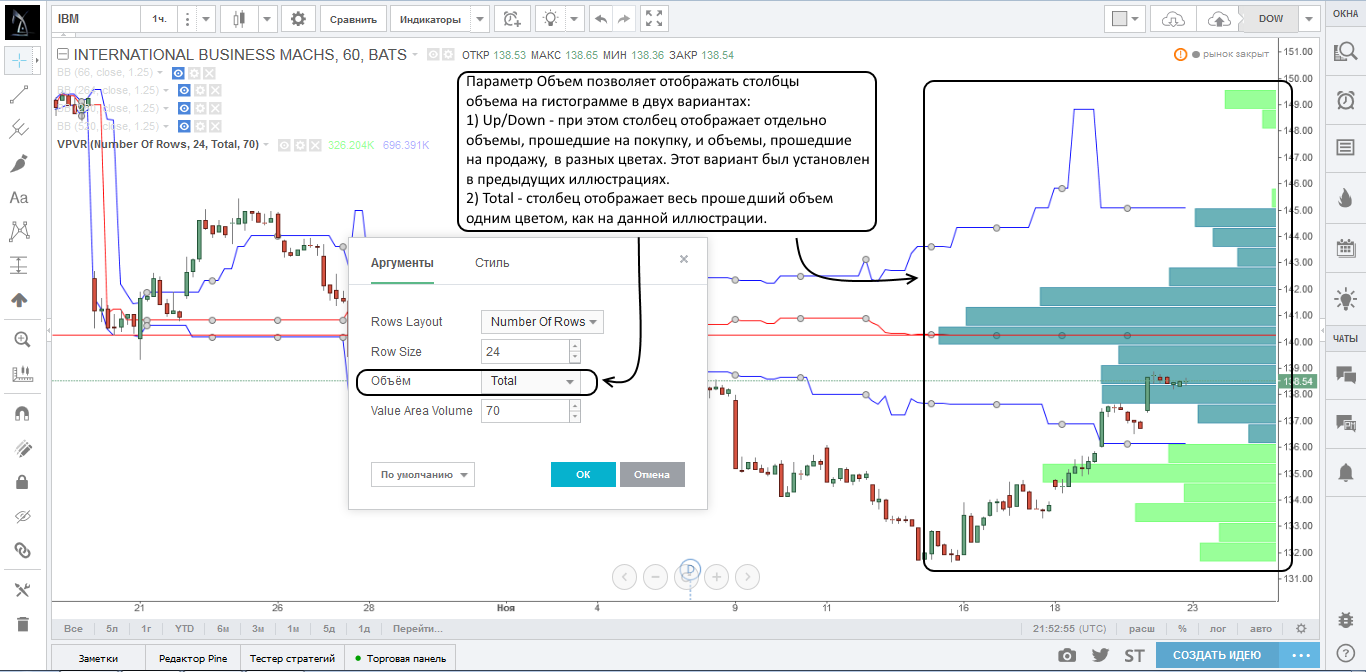Switch to the Стиль tab

coord(492,263)
